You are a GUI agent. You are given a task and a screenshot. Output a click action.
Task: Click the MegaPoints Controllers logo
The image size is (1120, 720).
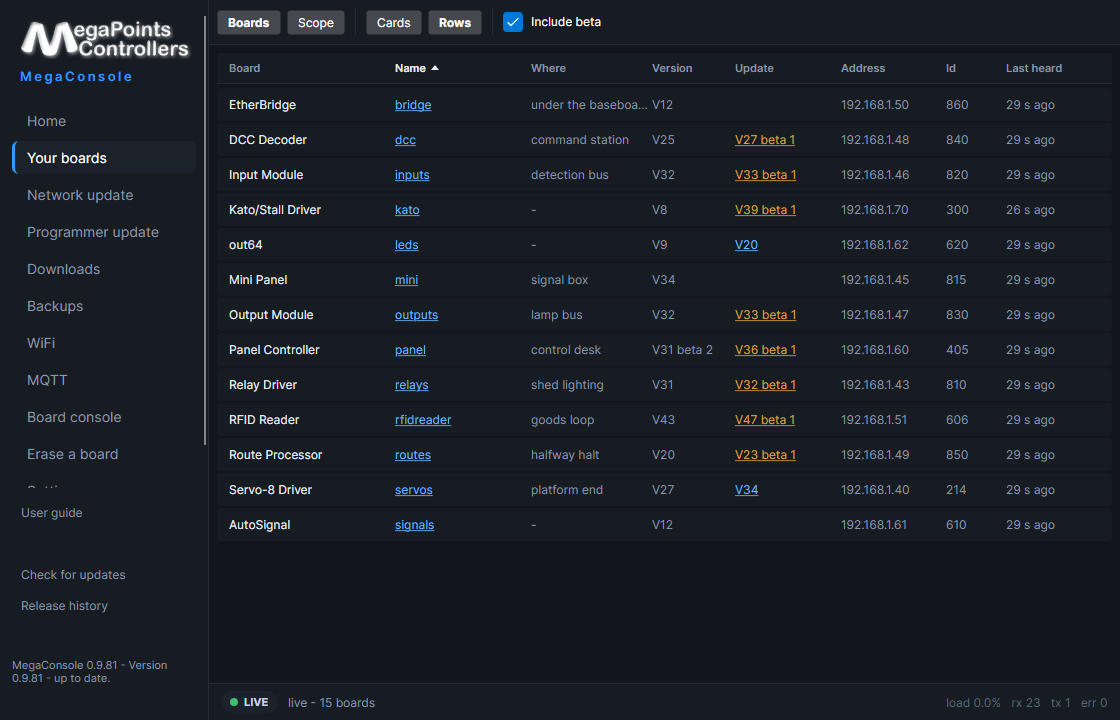tap(105, 39)
